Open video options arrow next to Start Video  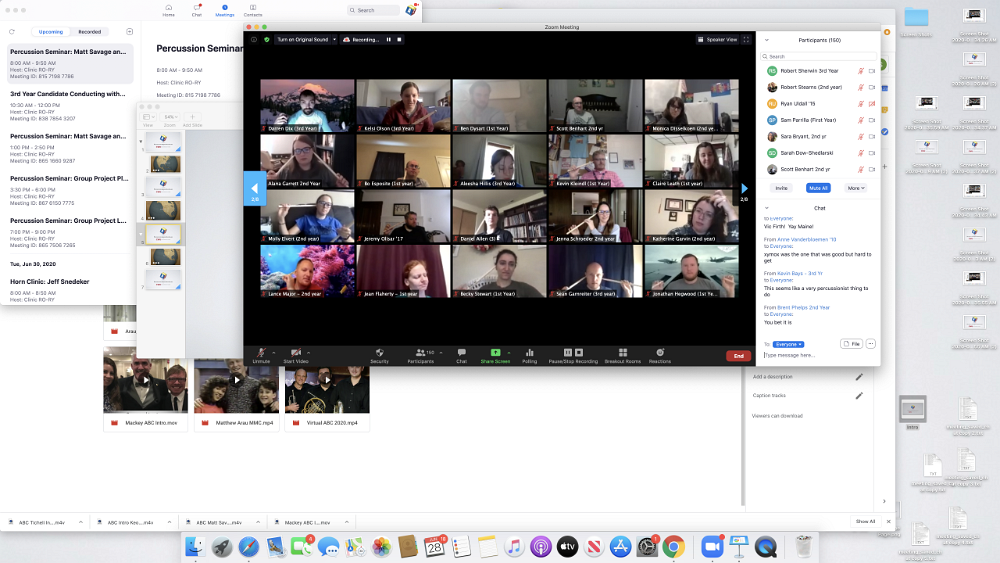309,352
